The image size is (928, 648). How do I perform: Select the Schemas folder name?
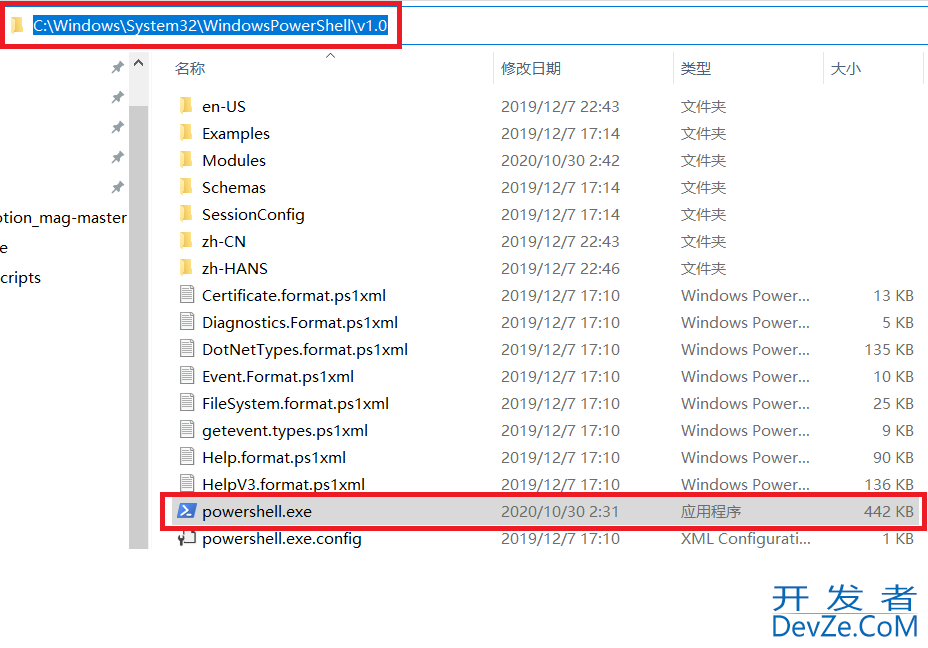tap(234, 188)
